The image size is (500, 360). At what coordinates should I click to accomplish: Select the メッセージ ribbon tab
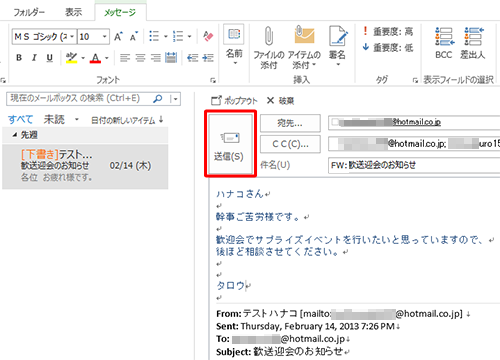(120, 13)
